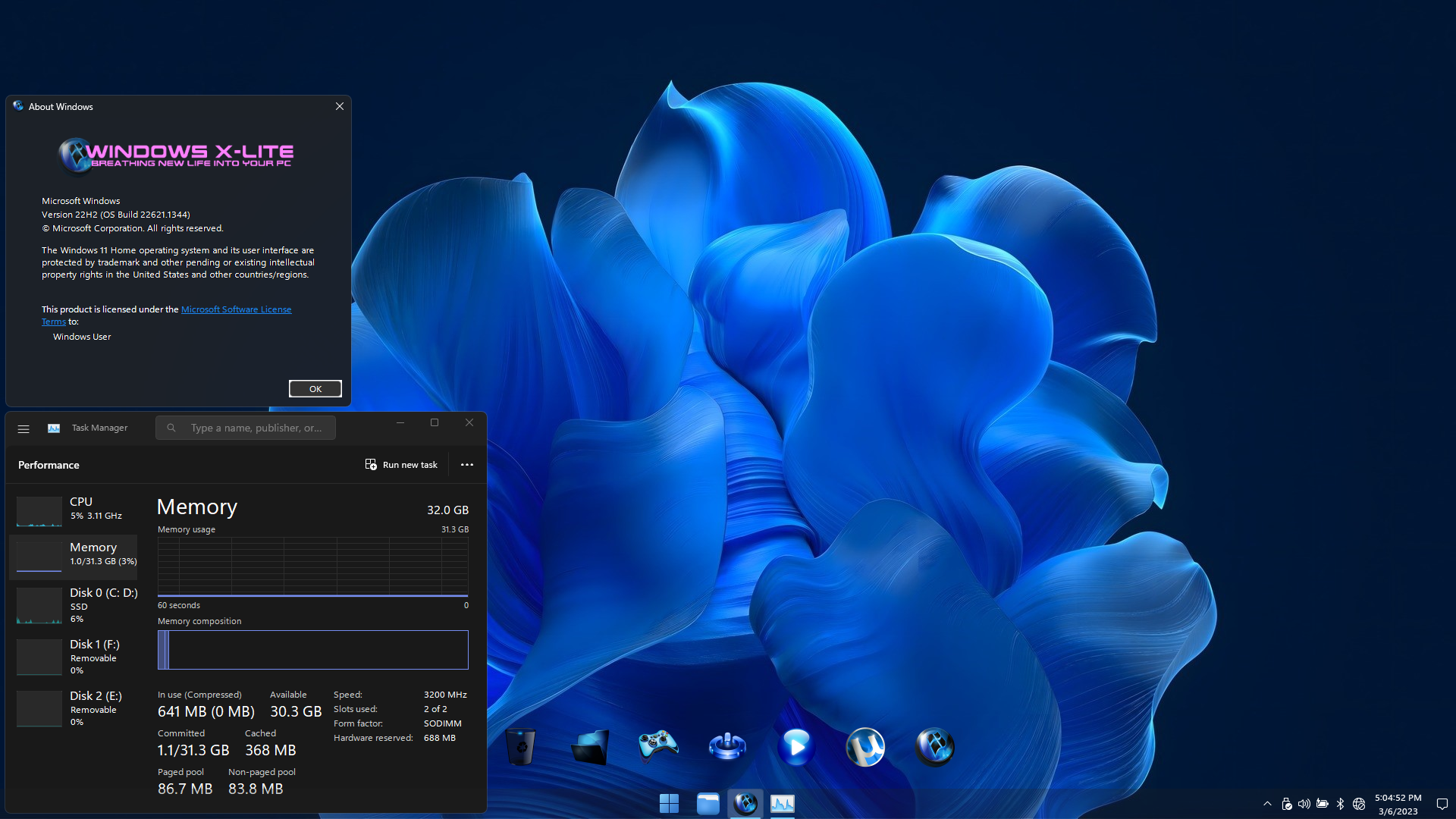Click the Task Manager search box
The width and height of the screenshot is (1456, 819).
click(x=246, y=428)
